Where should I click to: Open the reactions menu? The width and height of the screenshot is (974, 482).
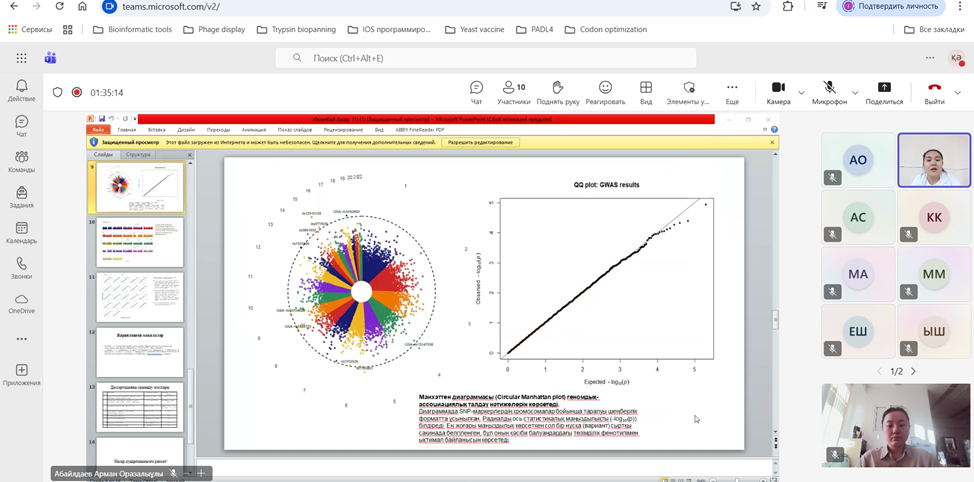[605, 92]
